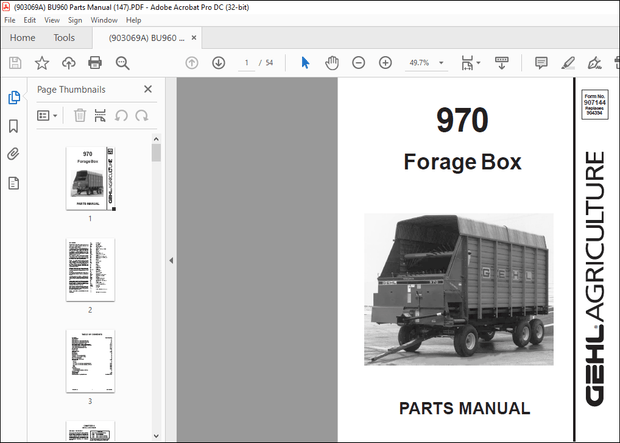Click the add comment icon
This screenshot has height=443, width=620.
point(541,63)
